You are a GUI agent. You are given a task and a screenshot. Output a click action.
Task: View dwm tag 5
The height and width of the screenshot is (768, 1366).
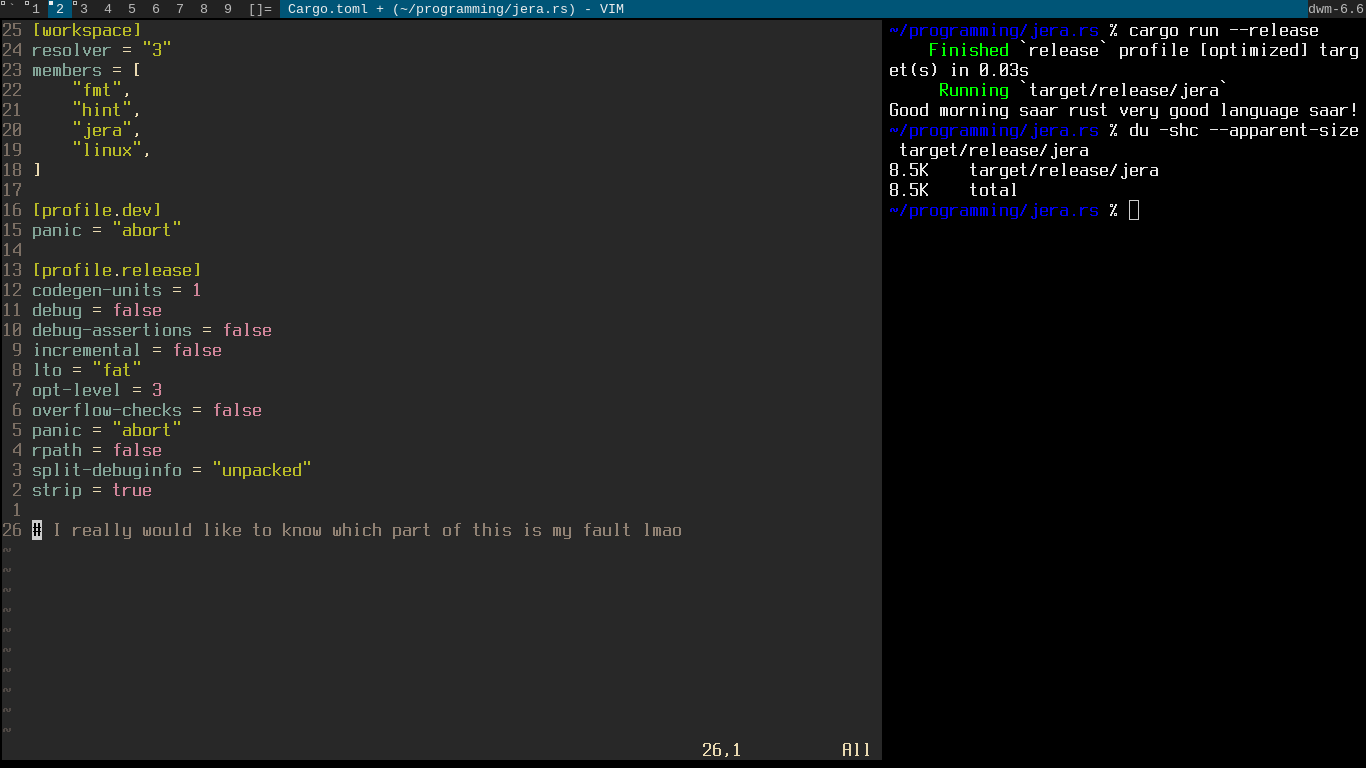click(x=132, y=9)
